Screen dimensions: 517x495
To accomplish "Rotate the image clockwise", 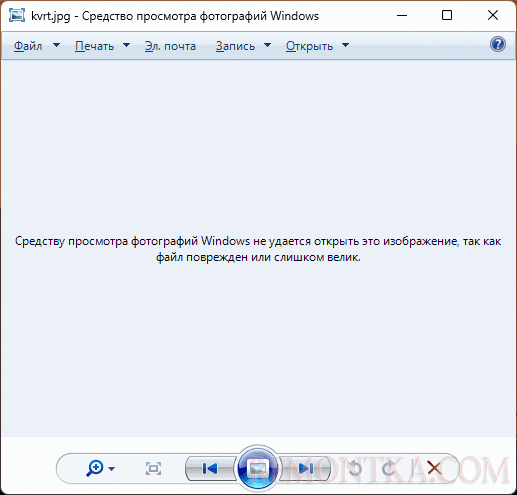I will 388,468.
